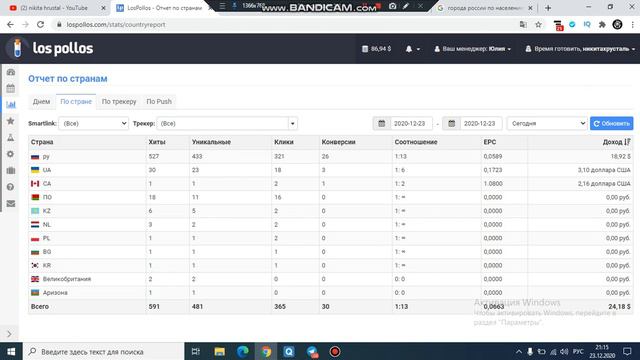The image size is (640, 360).
Task: Switch to the По трекеру tab
Action: pyautogui.click(x=119, y=102)
